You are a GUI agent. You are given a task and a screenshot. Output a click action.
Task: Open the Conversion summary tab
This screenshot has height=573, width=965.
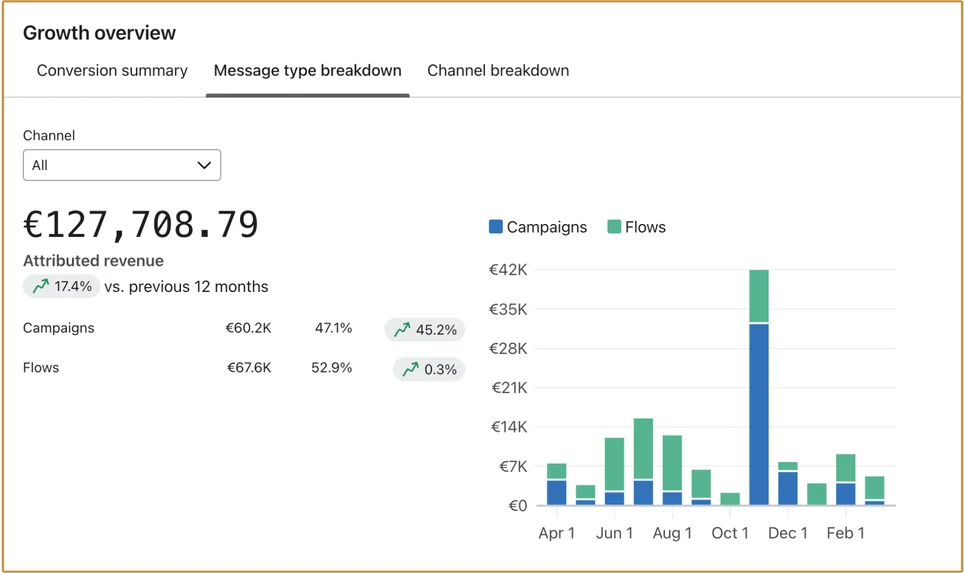point(112,71)
